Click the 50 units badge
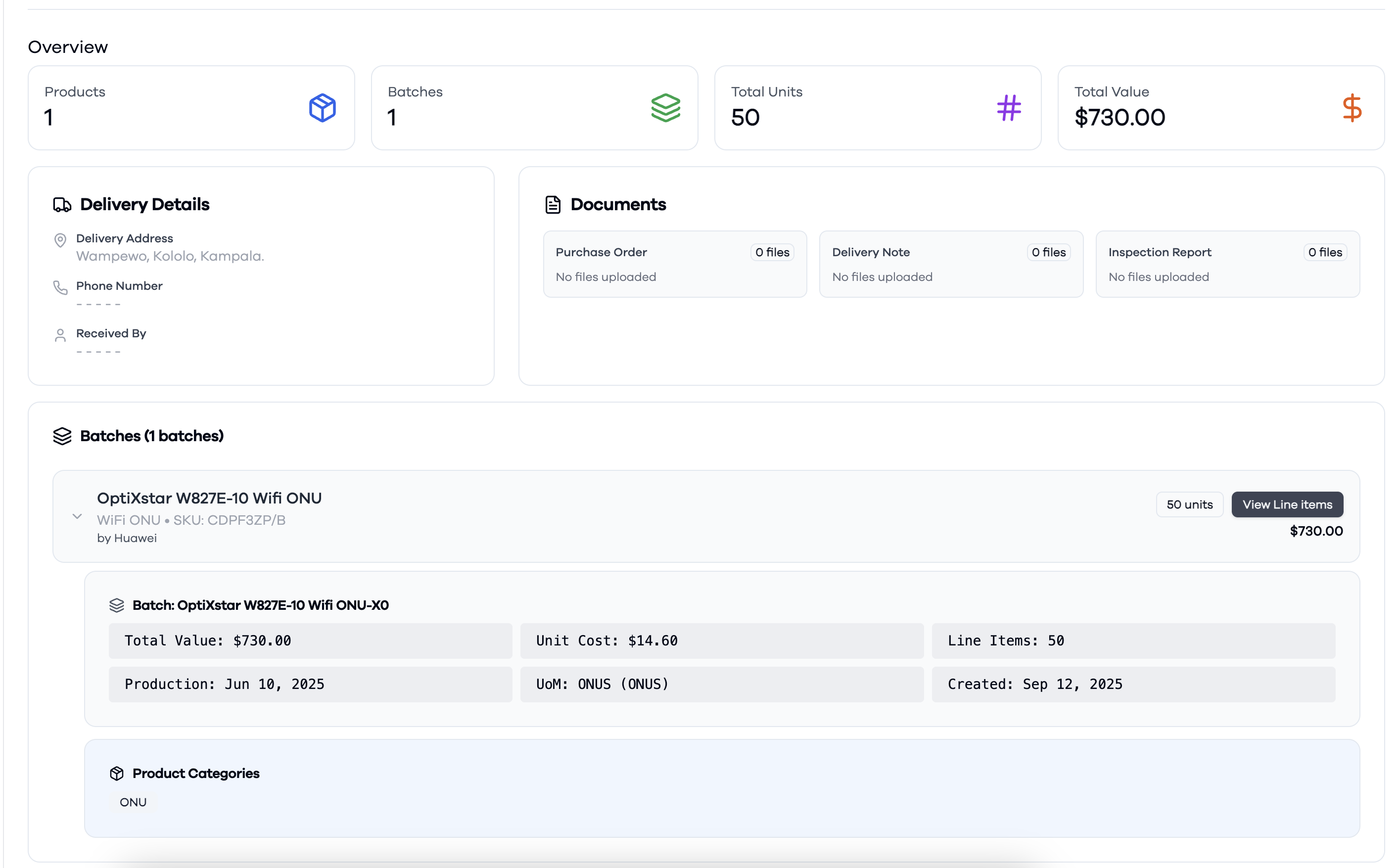 pyautogui.click(x=1189, y=504)
